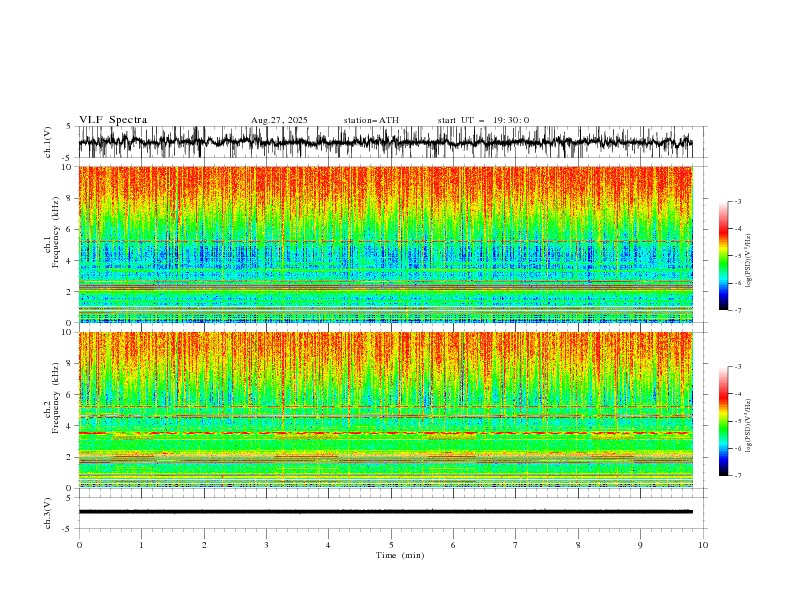Click the time axis tick label "7"
792x612 pixels.
[x=515, y=545]
